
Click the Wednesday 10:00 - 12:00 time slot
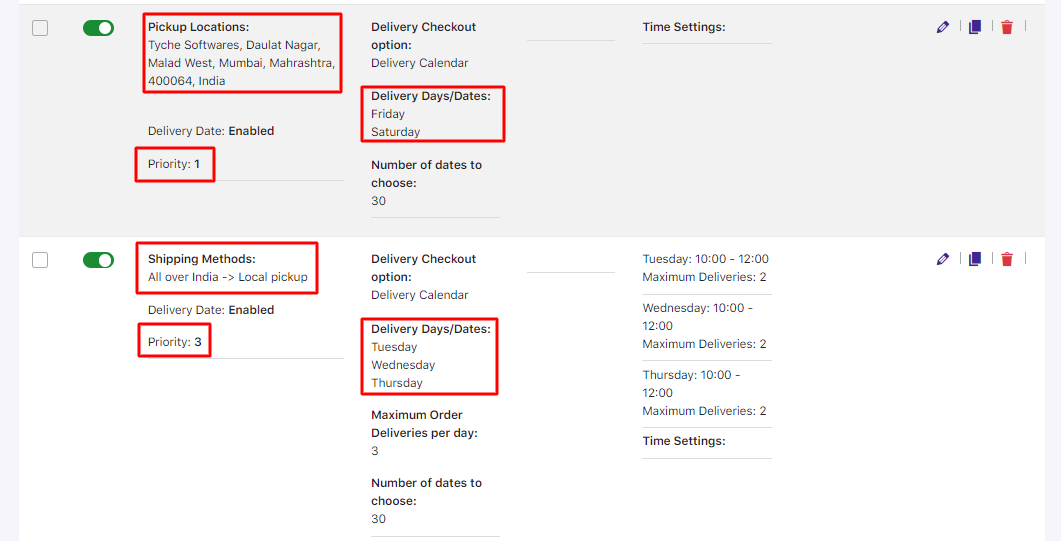pos(698,317)
